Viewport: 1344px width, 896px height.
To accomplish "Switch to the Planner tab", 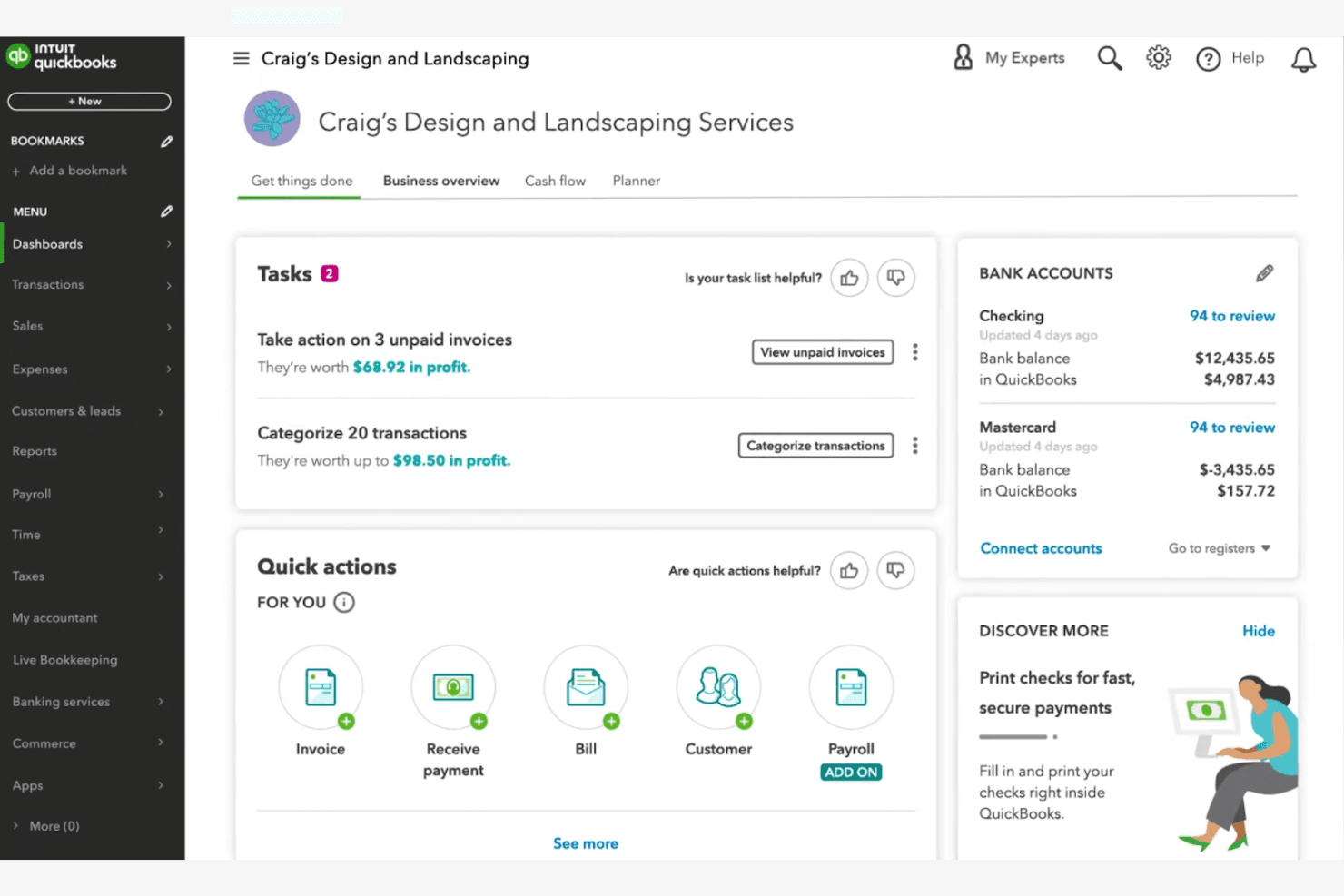I will coord(636,181).
